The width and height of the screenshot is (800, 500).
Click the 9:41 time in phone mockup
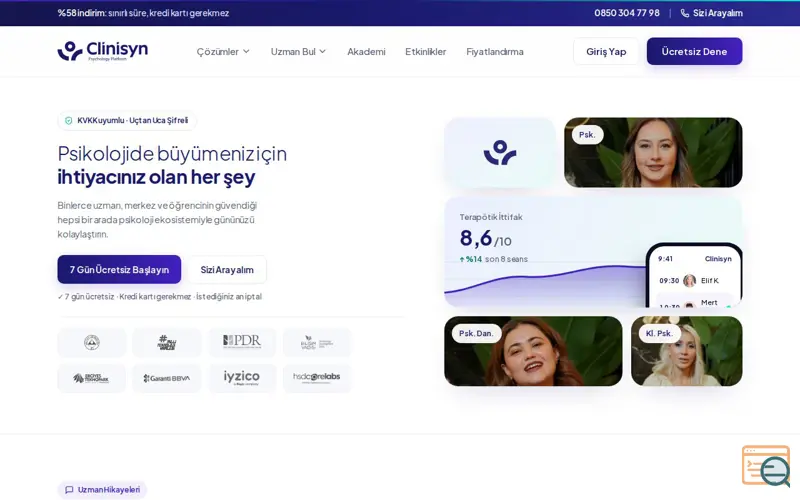point(665,259)
